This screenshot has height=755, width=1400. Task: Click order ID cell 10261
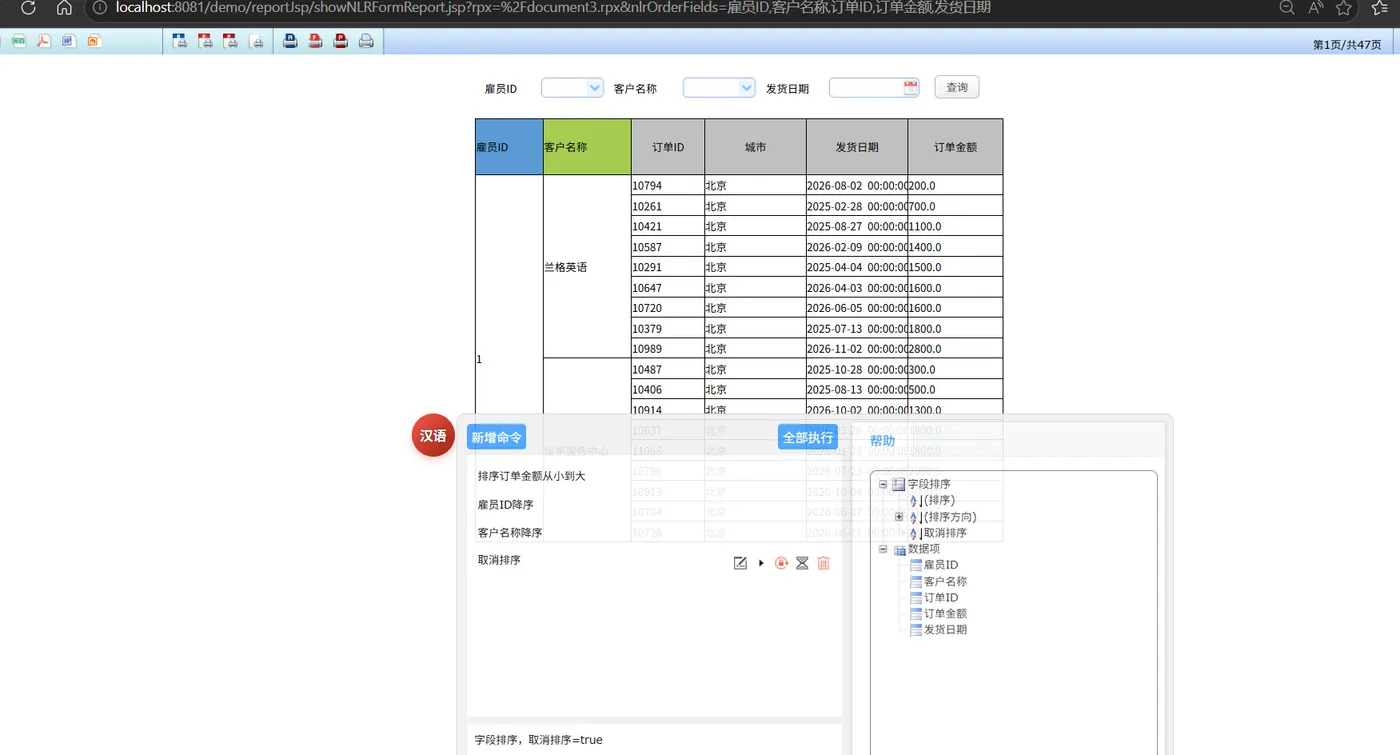[668, 206]
